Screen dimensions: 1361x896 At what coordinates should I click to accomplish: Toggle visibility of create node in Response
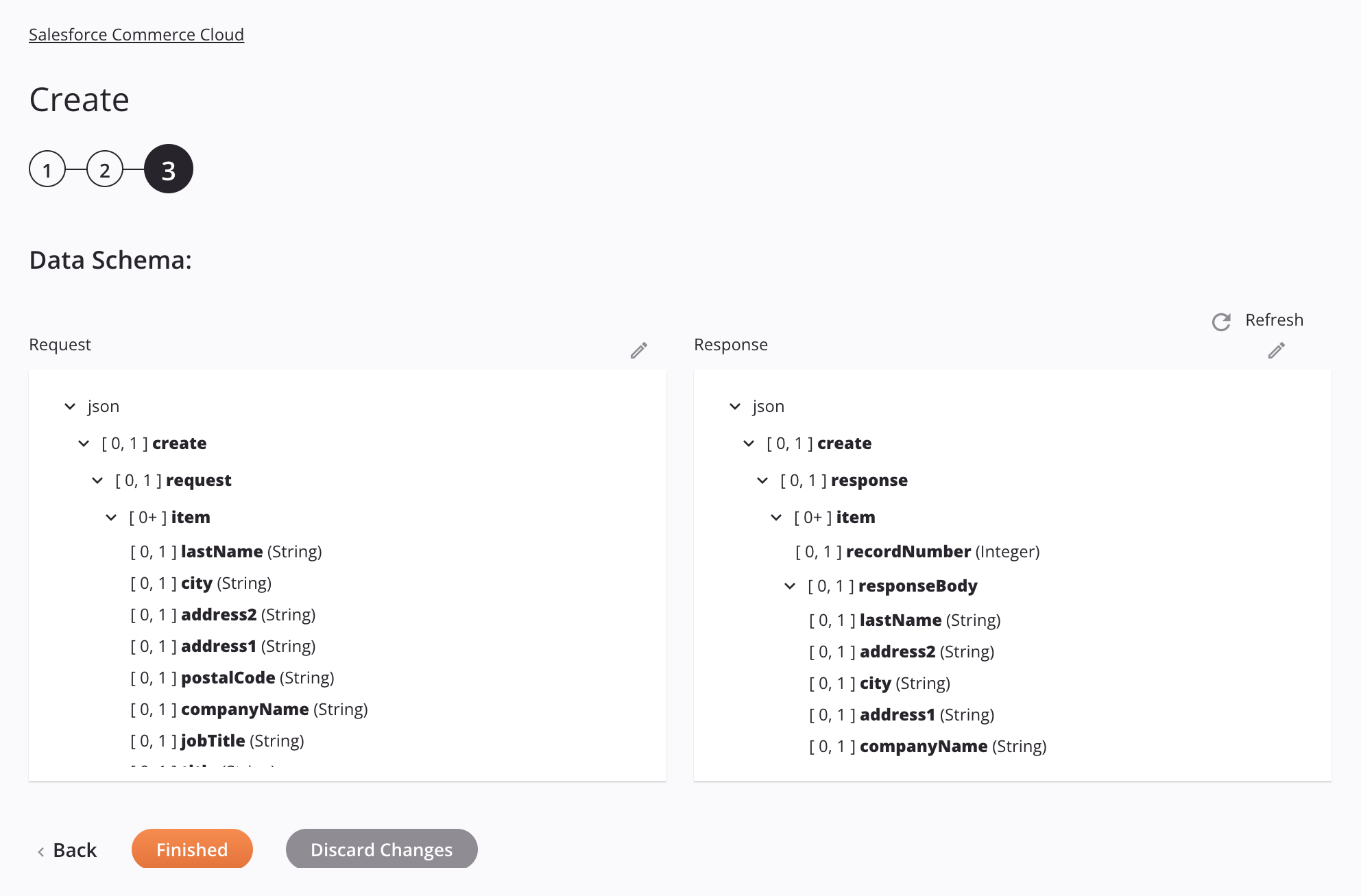(749, 443)
